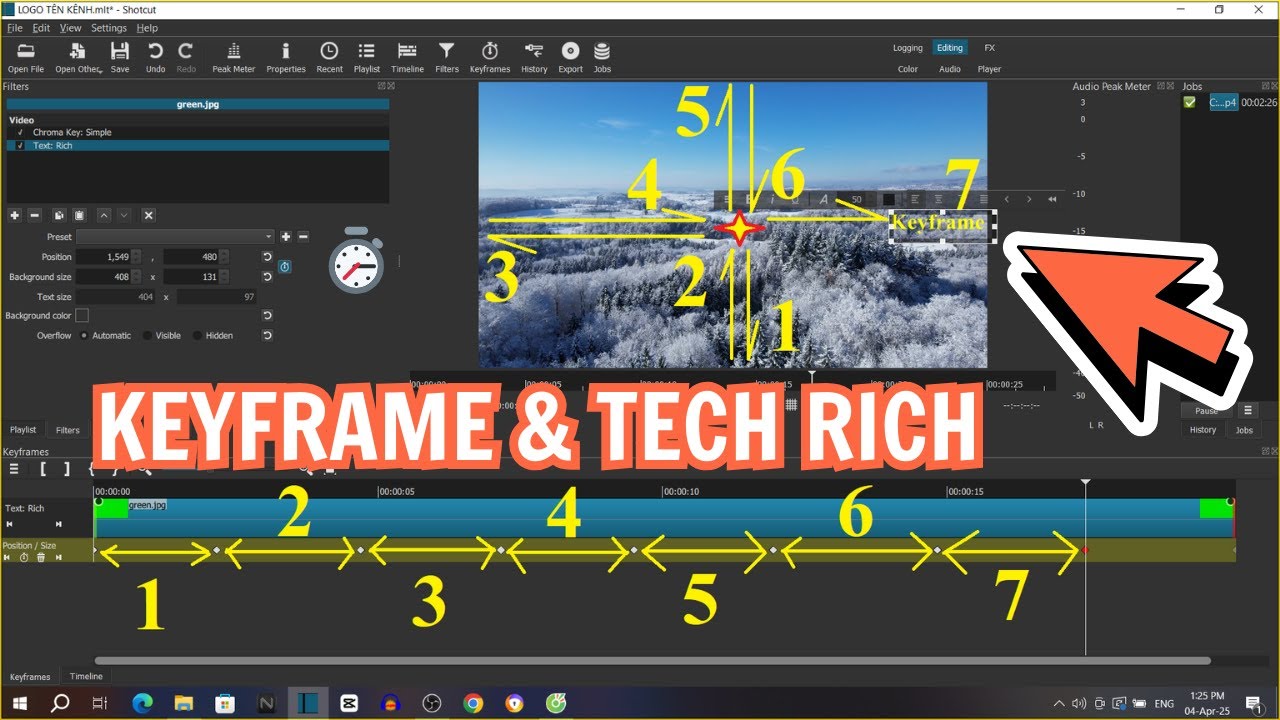The height and width of the screenshot is (720, 1280).
Task: Open the Jobs toolbar icon
Action: click(602, 51)
